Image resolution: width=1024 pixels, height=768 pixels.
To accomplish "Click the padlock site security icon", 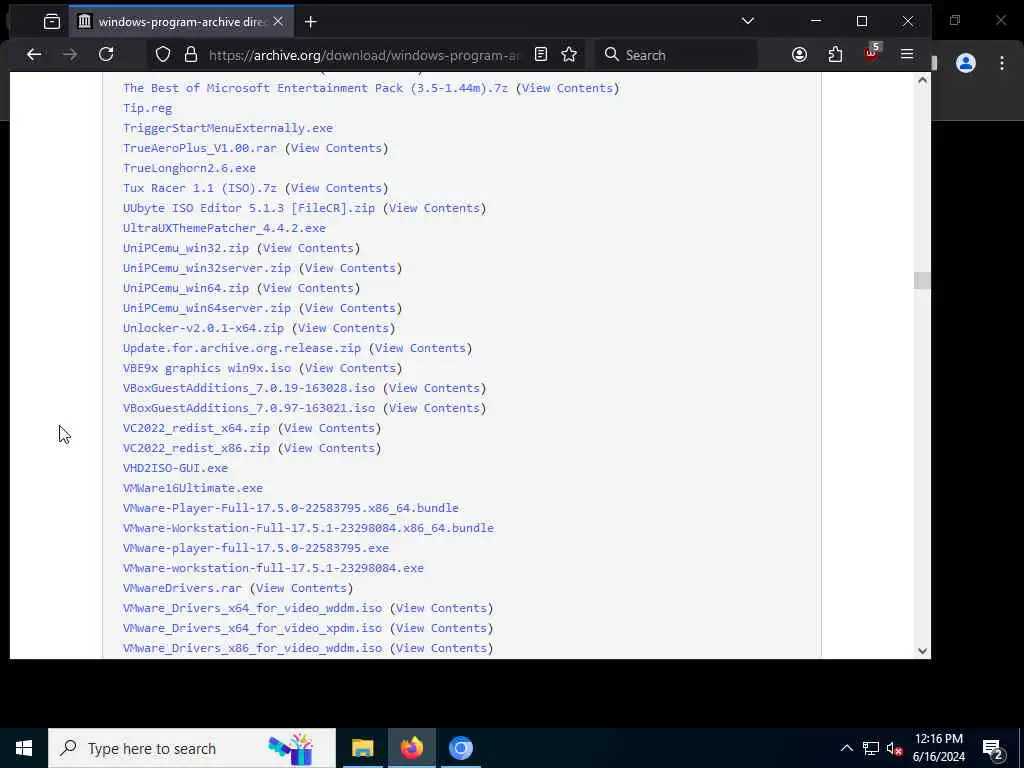I will point(191,55).
